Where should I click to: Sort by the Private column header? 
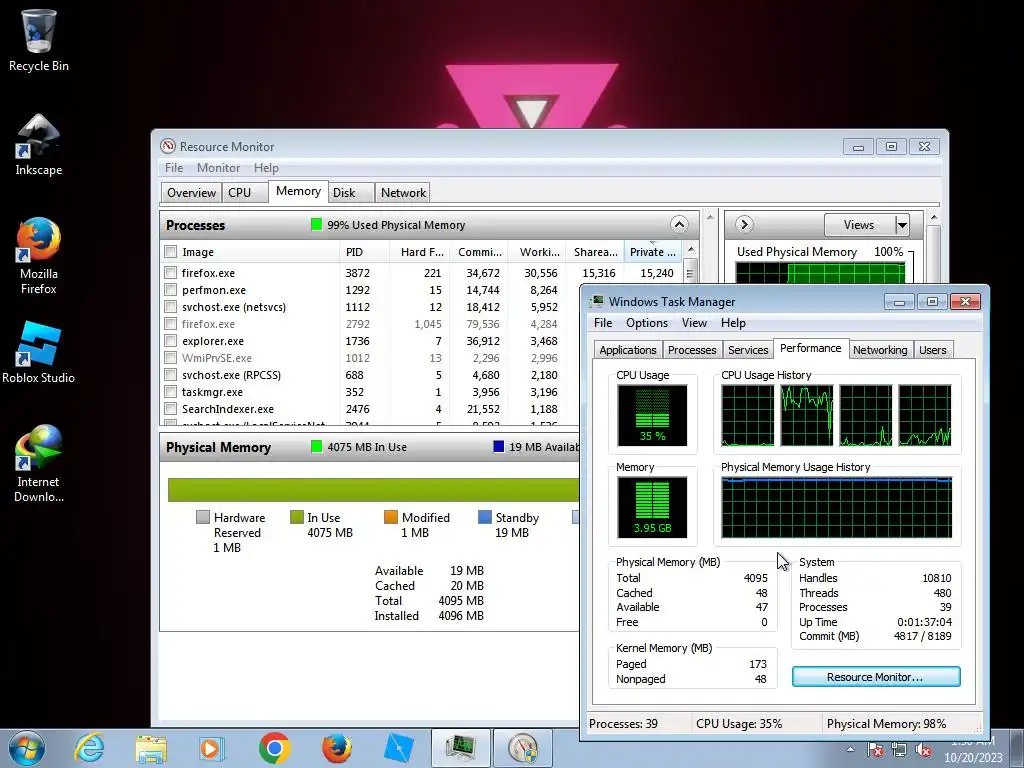[x=652, y=252]
